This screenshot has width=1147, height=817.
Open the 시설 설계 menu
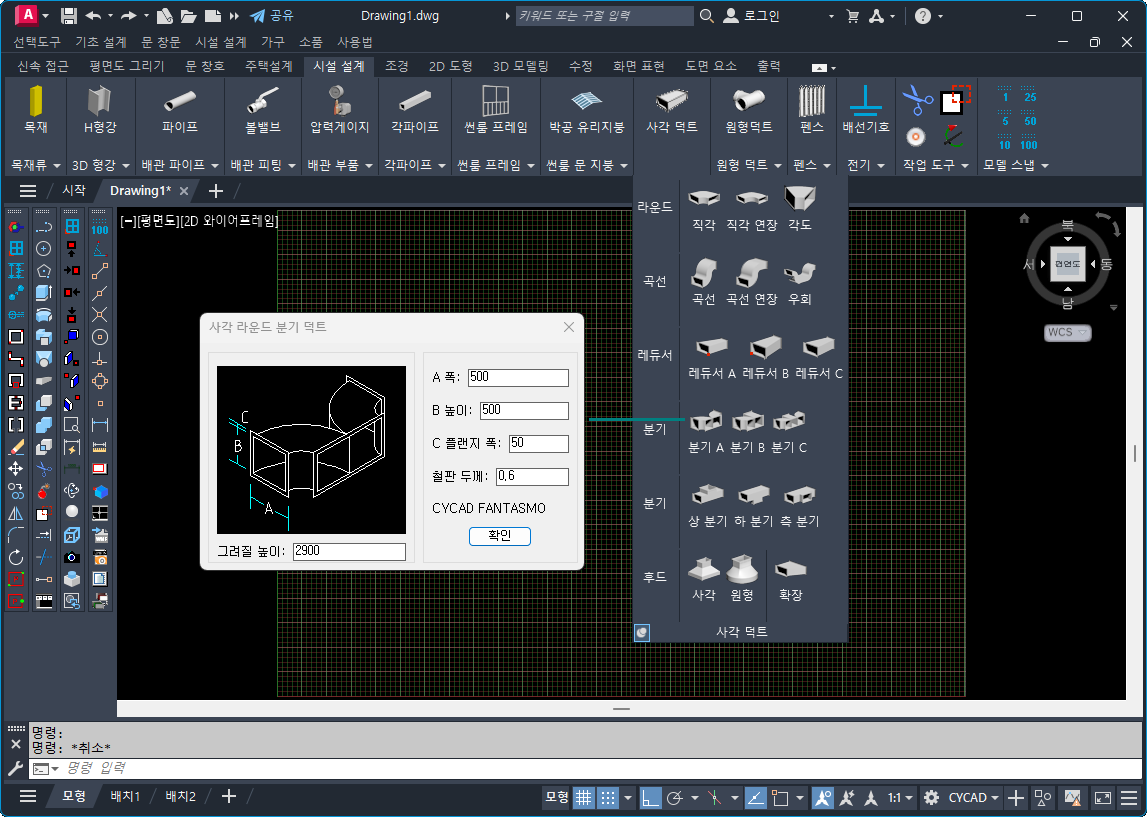[221, 42]
